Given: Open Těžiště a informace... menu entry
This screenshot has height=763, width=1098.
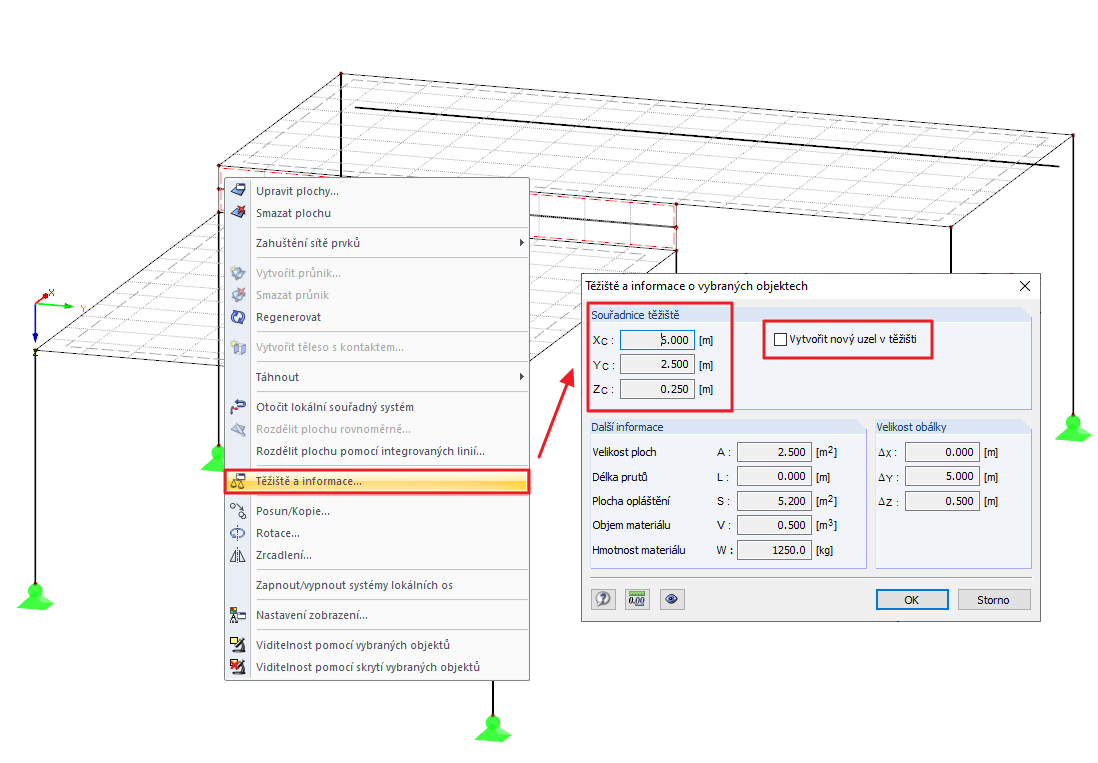Looking at the screenshot, I should point(377,482).
